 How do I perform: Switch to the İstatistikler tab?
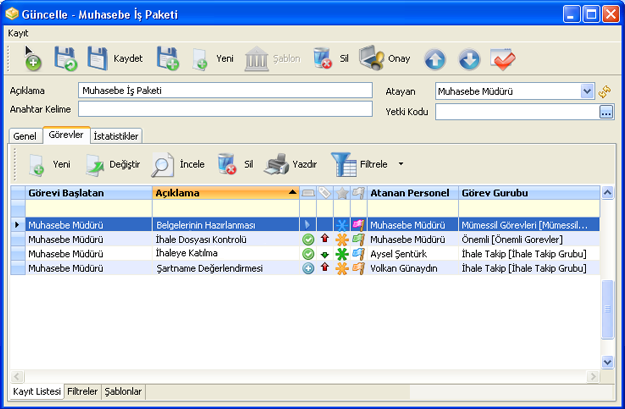(x=116, y=135)
